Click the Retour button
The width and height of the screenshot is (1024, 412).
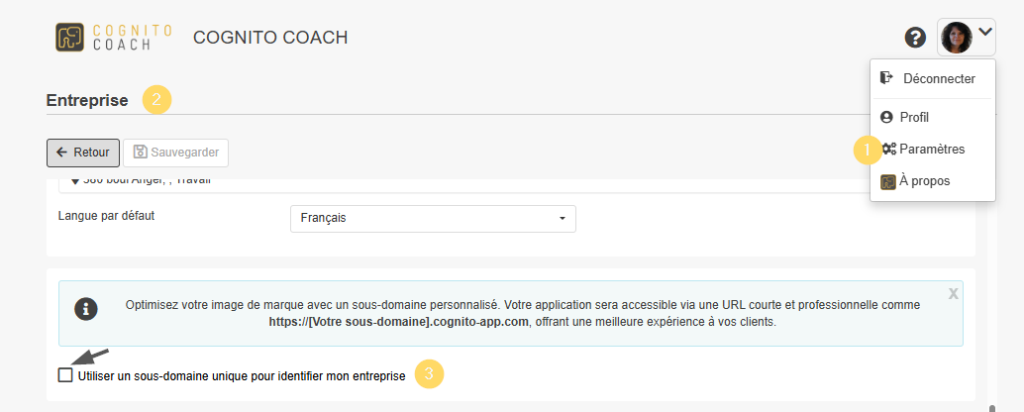(83, 153)
